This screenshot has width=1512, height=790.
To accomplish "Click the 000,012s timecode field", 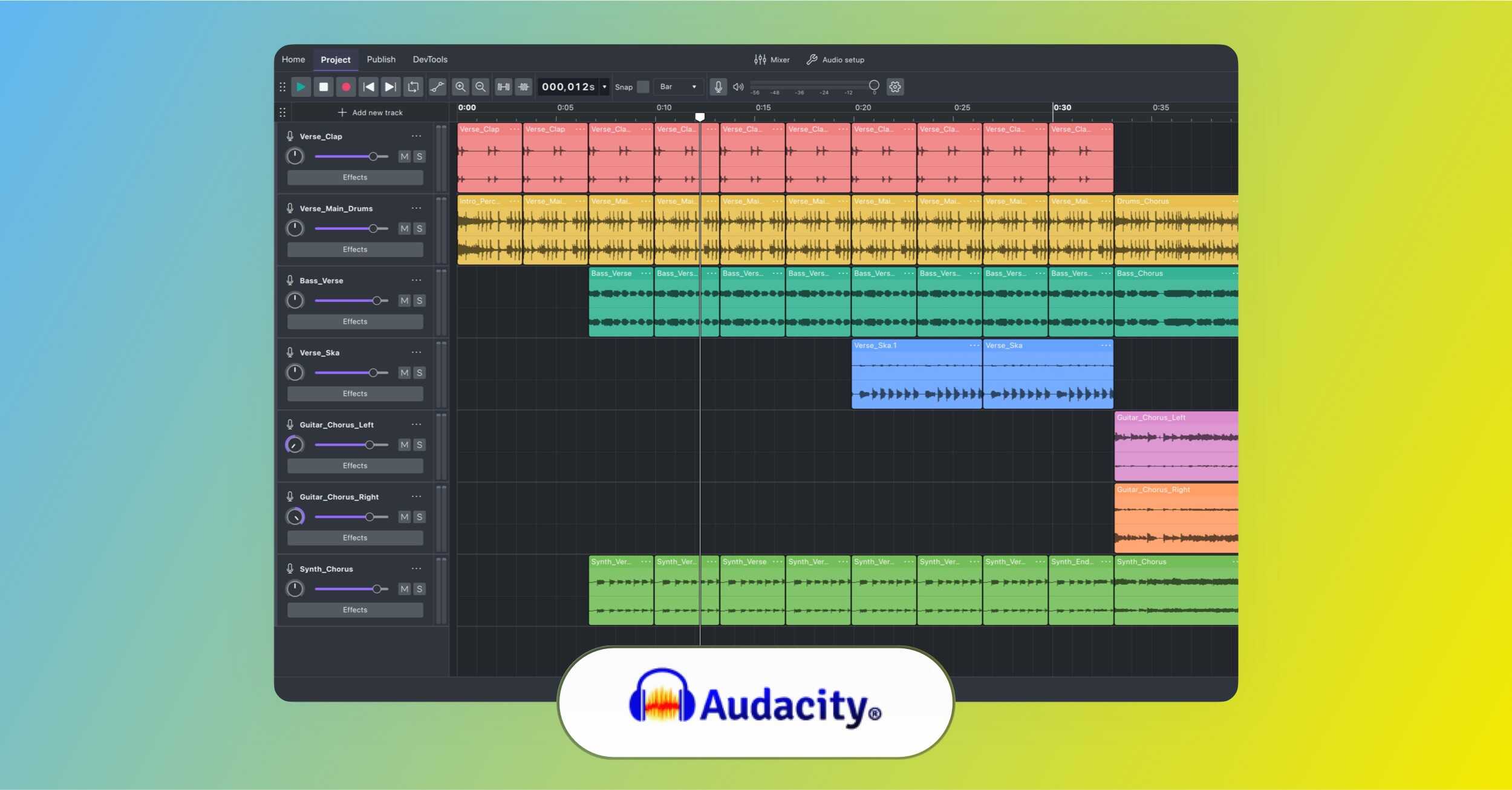I will click(569, 87).
